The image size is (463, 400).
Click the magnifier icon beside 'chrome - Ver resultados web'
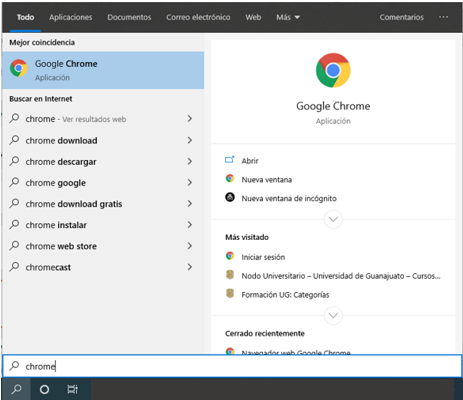click(x=14, y=118)
